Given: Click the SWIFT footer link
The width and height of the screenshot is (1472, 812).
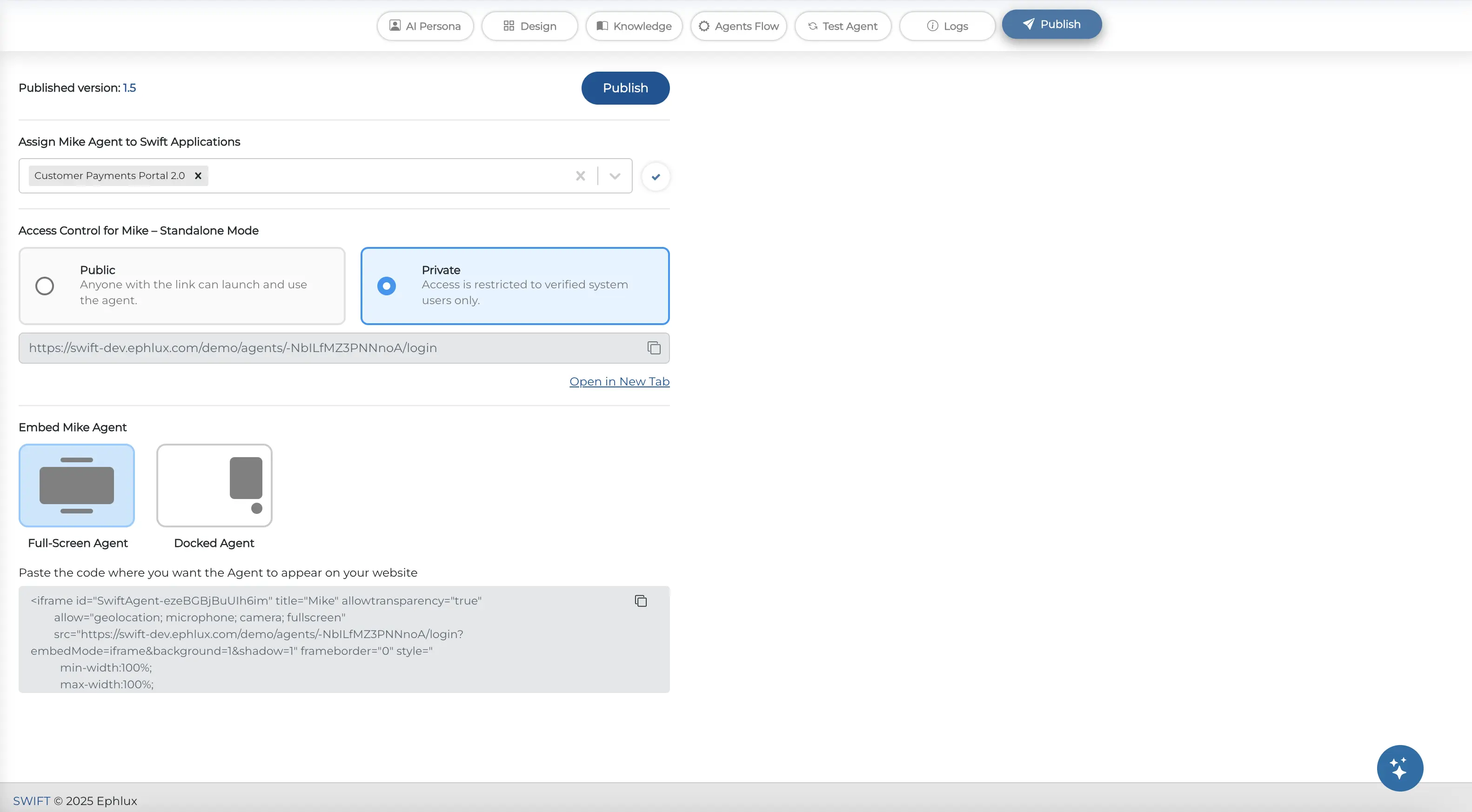Looking at the screenshot, I should 32,800.
